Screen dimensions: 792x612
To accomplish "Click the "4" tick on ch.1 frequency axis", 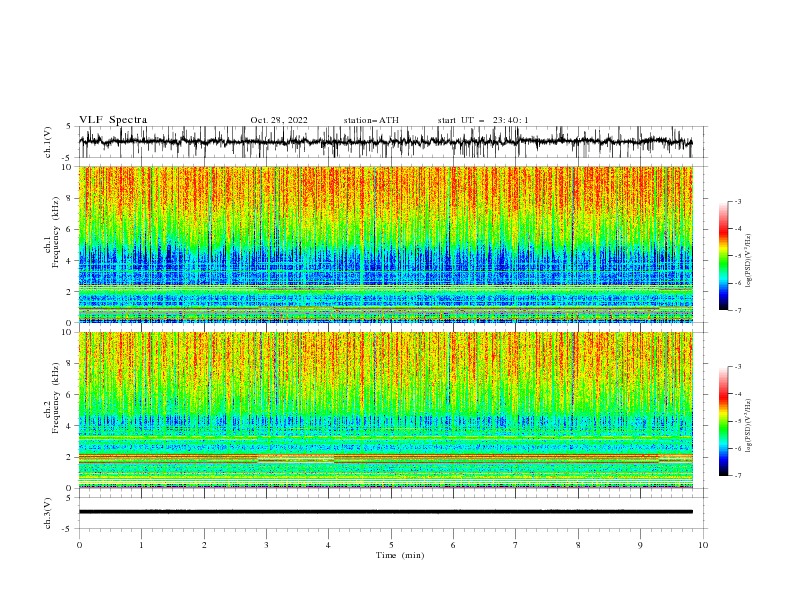I will 70,261.
